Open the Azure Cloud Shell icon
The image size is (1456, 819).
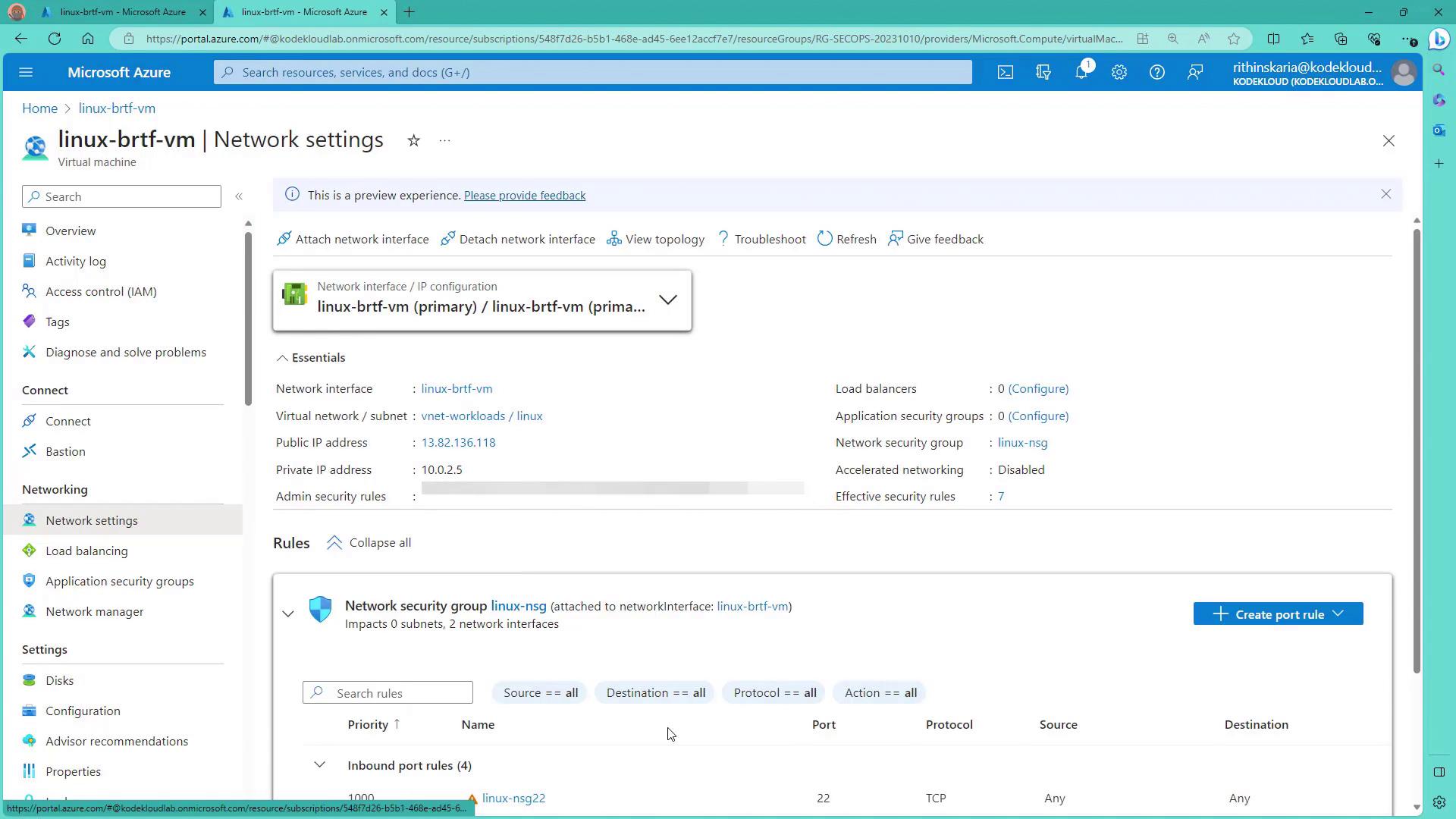pos(1005,72)
